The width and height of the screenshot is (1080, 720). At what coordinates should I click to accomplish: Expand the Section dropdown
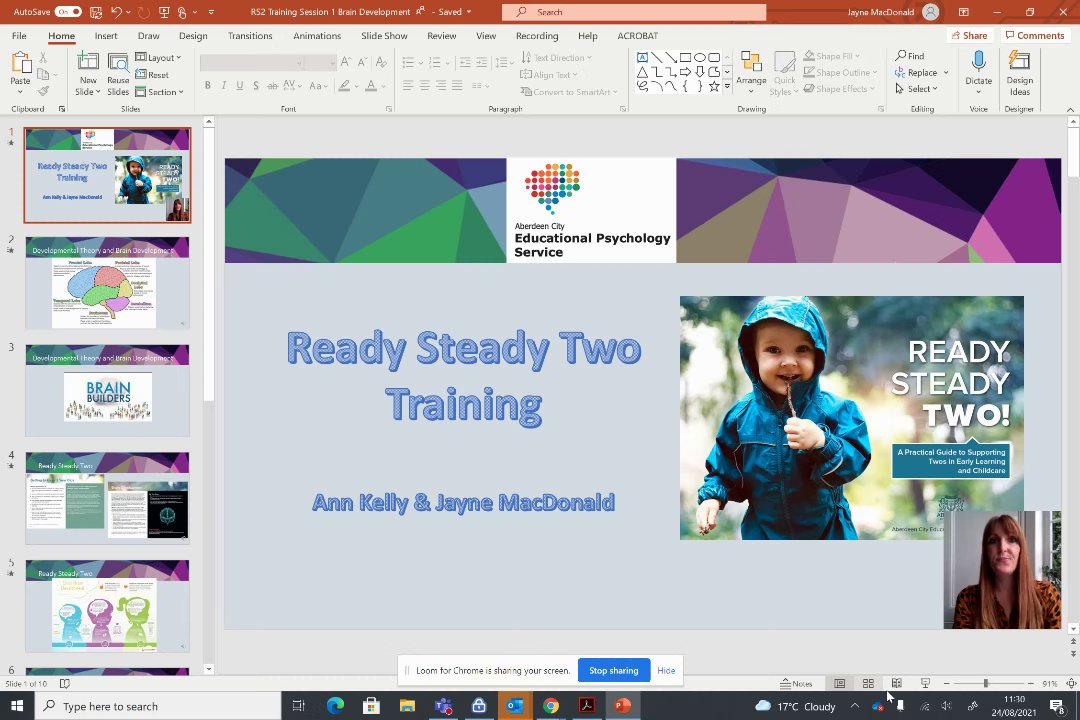click(x=160, y=92)
